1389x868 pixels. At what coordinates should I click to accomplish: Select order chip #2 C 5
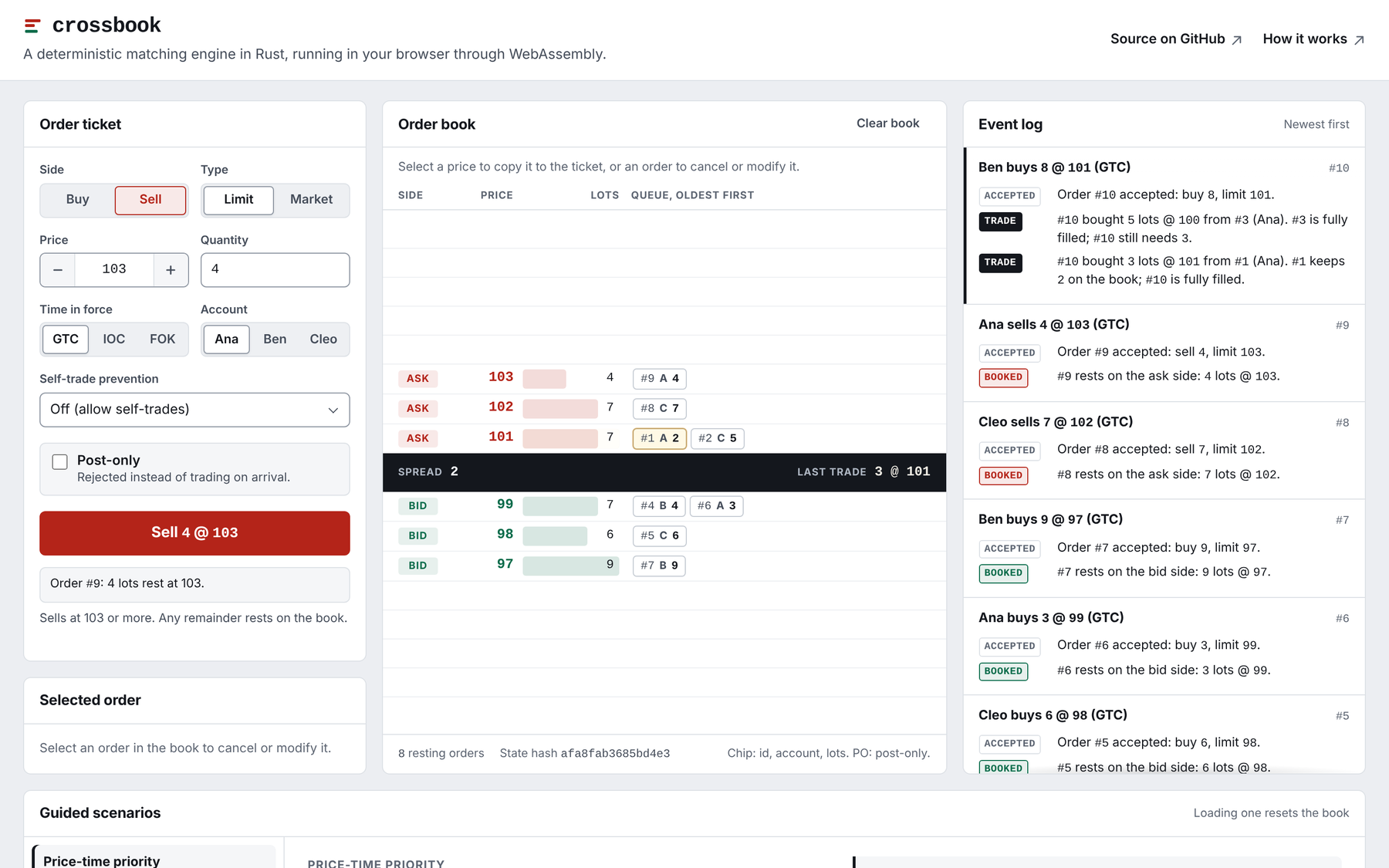coord(718,438)
